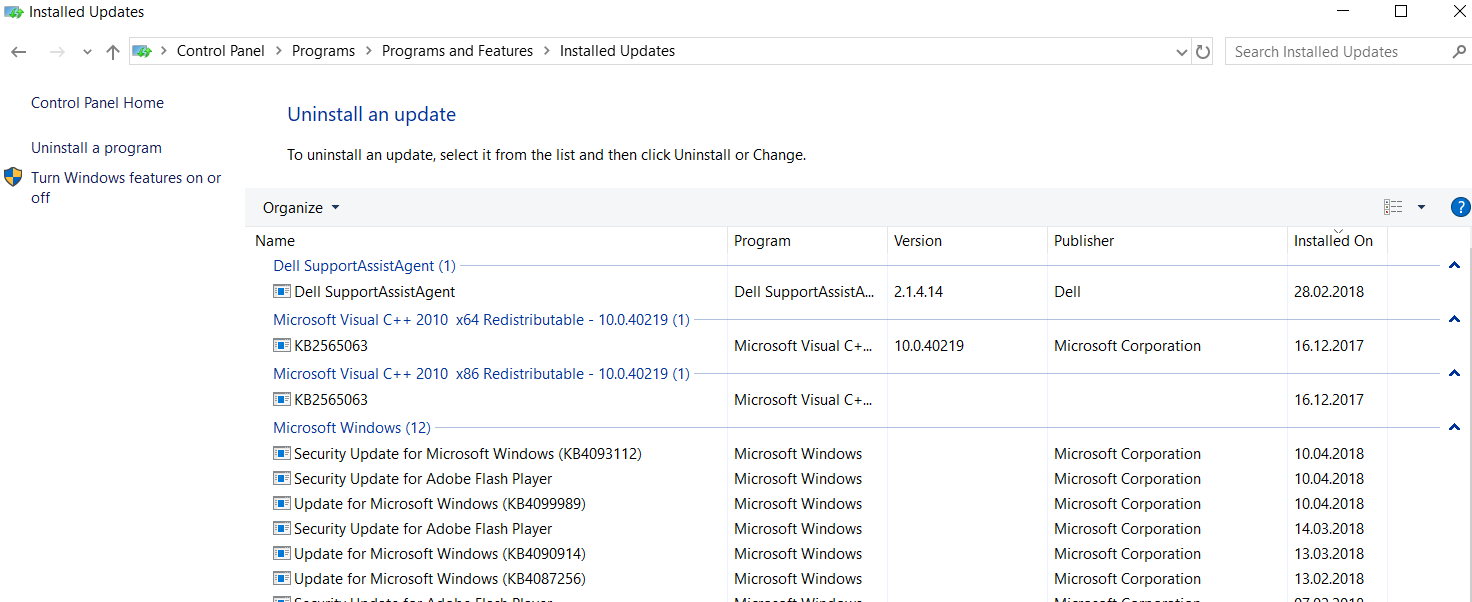Select Update for Microsoft Windows (KB4087256)

click(440, 579)
